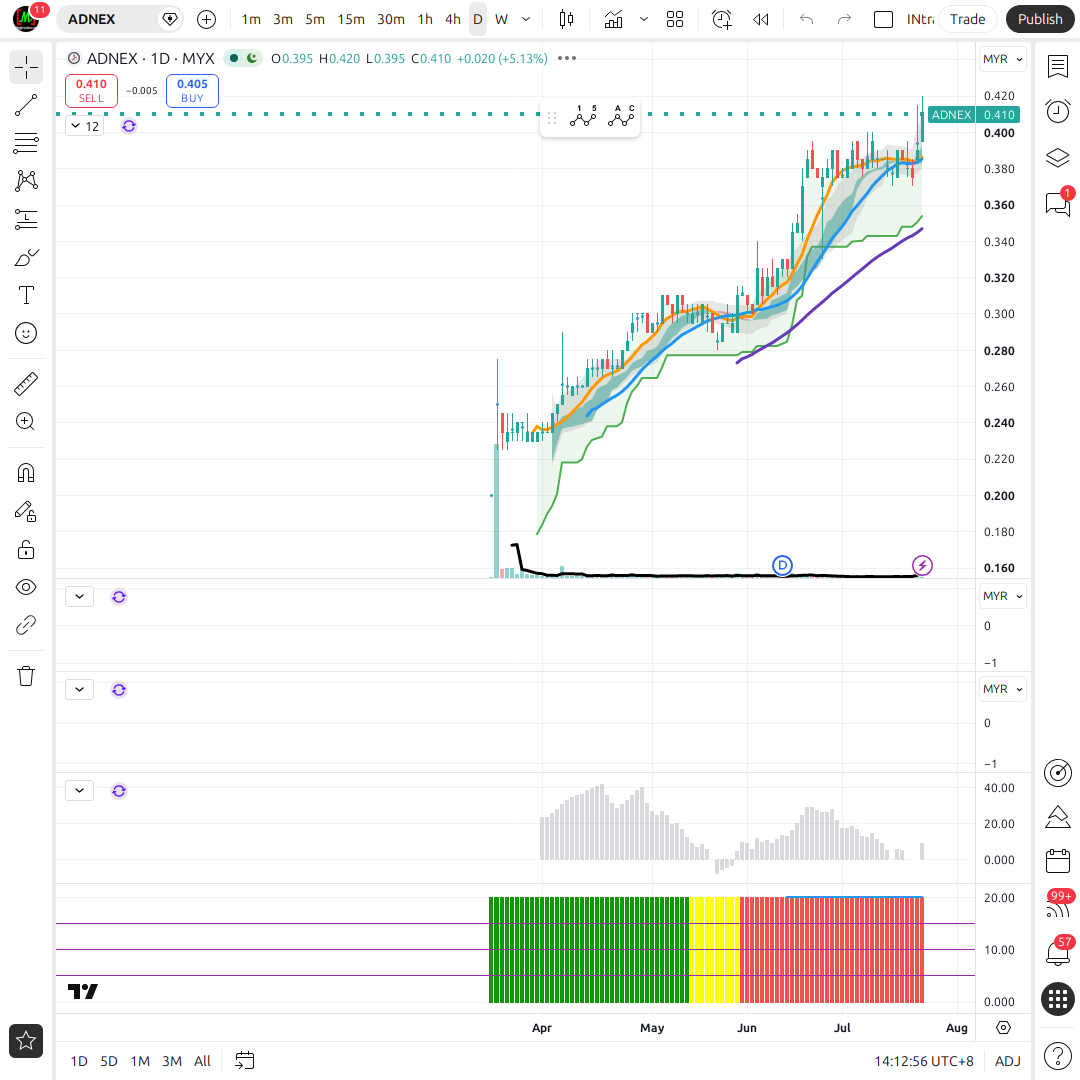The image size is (1080, 1080).
Task: Select the weekly W timeframe
Action: pyautogui.click(x=501, y=19)
